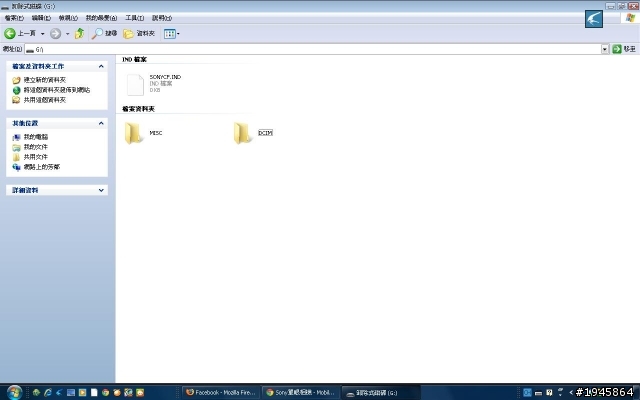Click the white document quick launch icon
Screen dimensions: 640x400
click(94, 393)
